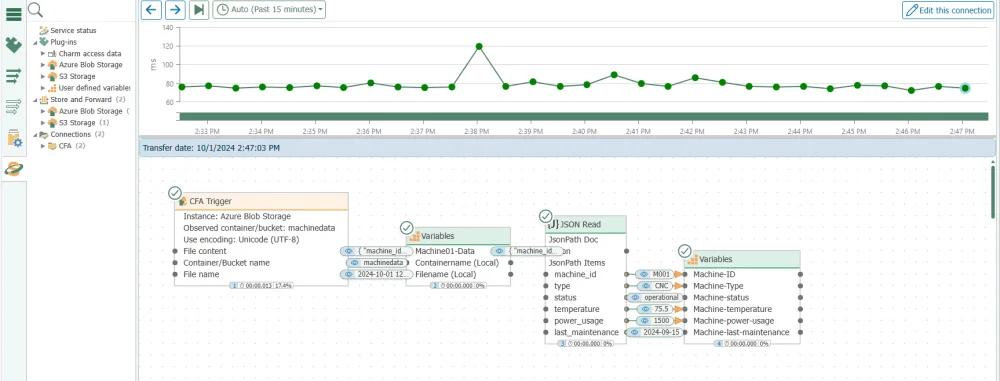Collapse the Connections tree node
The image size is (1000, 381).
pyautogui.click(x=36, y=135)
